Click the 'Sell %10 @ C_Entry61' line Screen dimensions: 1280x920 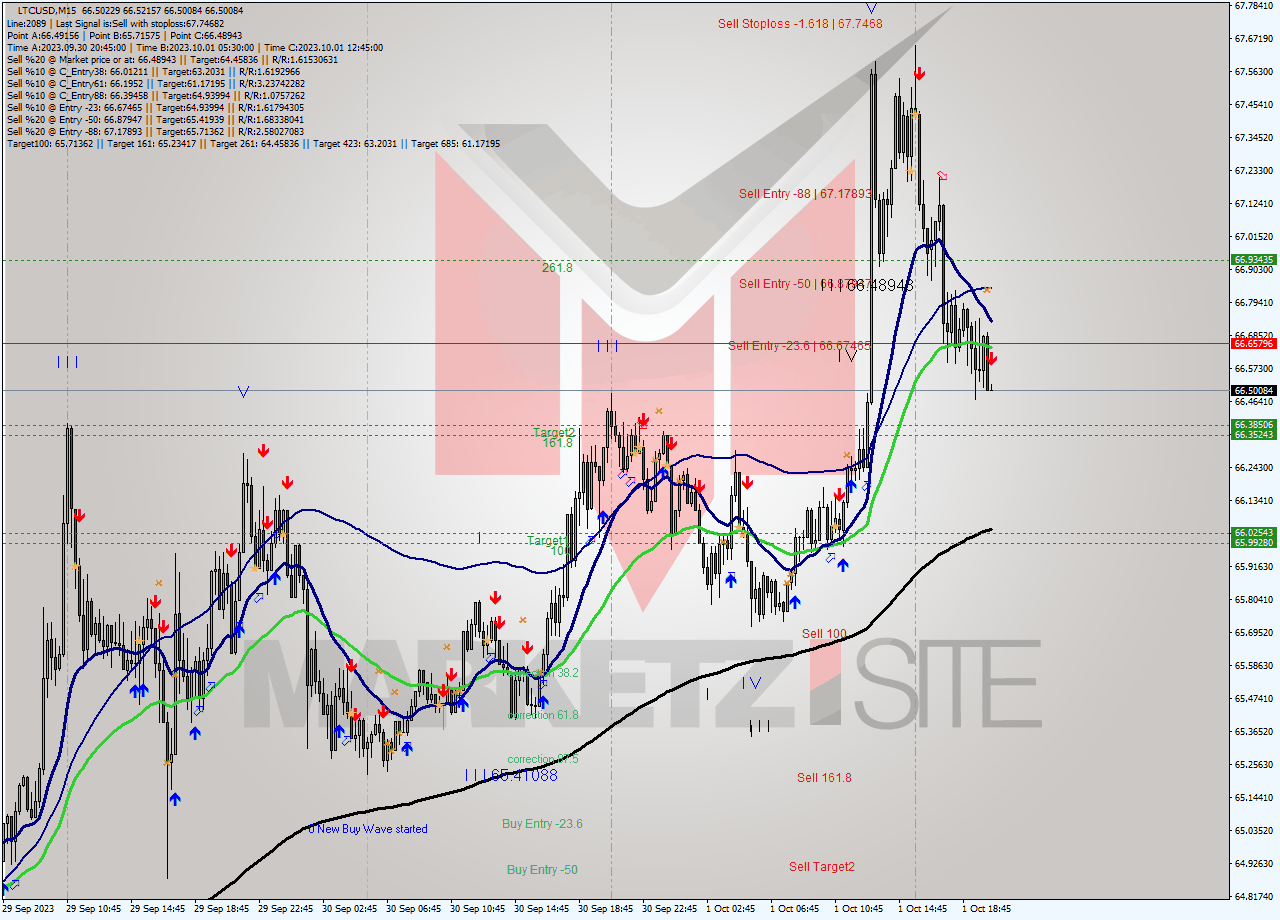click(155, 83)
